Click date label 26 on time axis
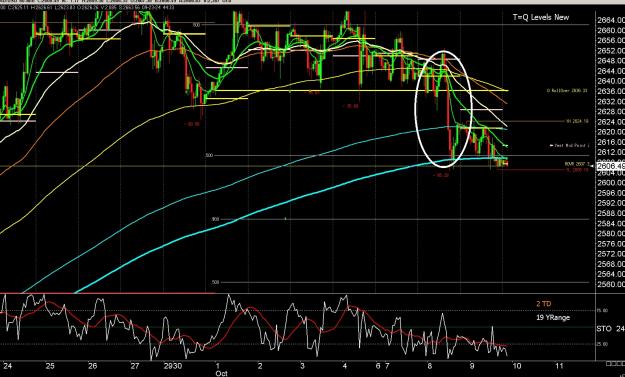Screen dimensions: 625x377 [x=92, y=365]
